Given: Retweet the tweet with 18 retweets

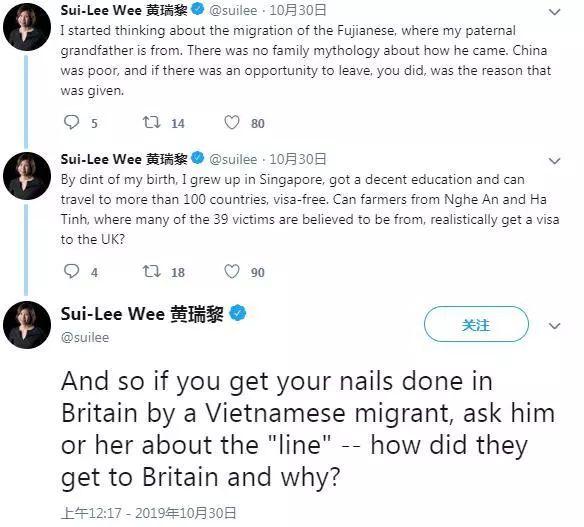Looking at the screenshot, I should pyautogui.click(x=152, y=271).
